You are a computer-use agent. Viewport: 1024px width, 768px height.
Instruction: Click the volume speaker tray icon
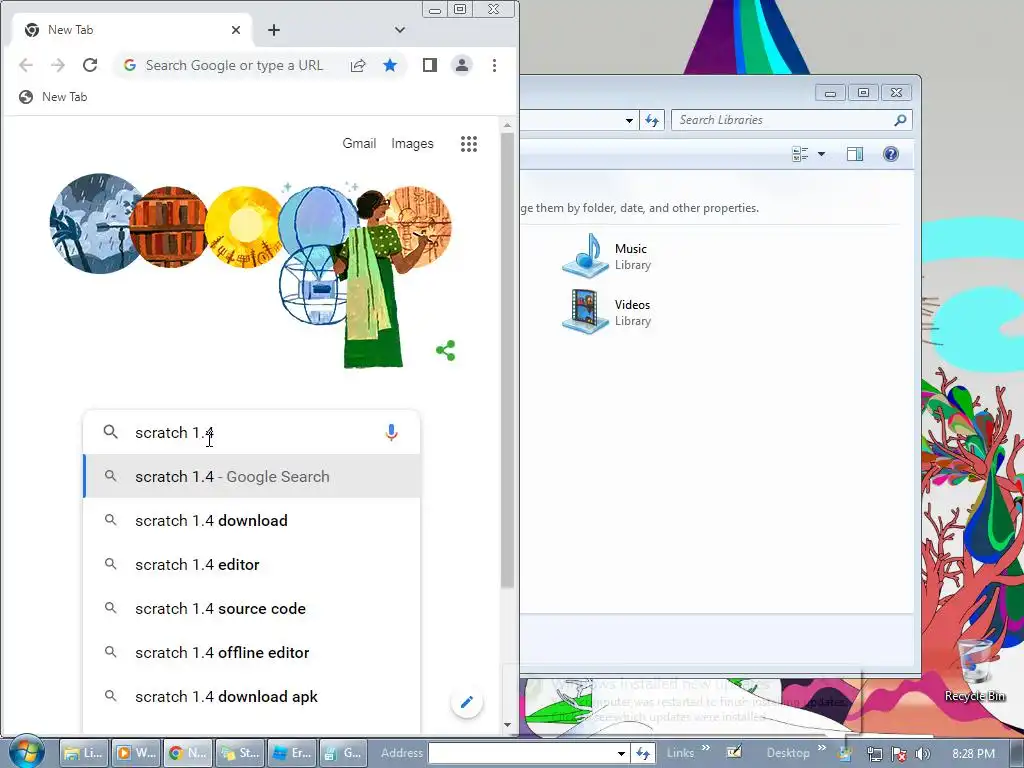pyautogui.click(x=922, y=754)
